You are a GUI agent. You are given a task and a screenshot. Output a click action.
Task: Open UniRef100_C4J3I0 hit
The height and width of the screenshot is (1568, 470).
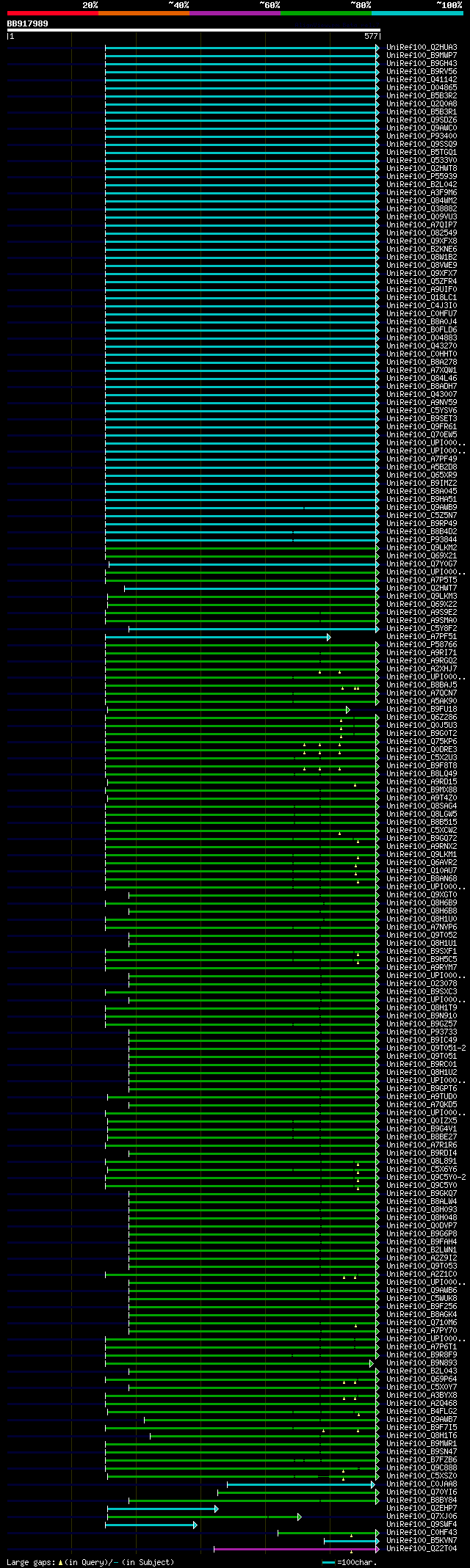[422, 306]
